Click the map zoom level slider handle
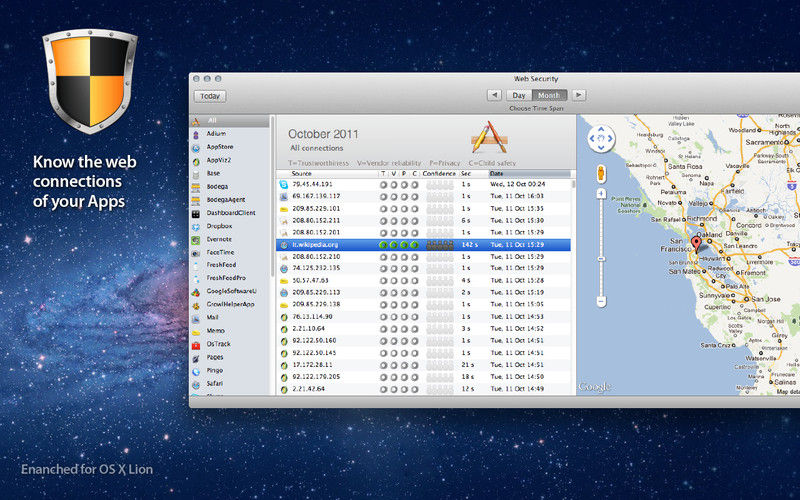 click(601, 259)
